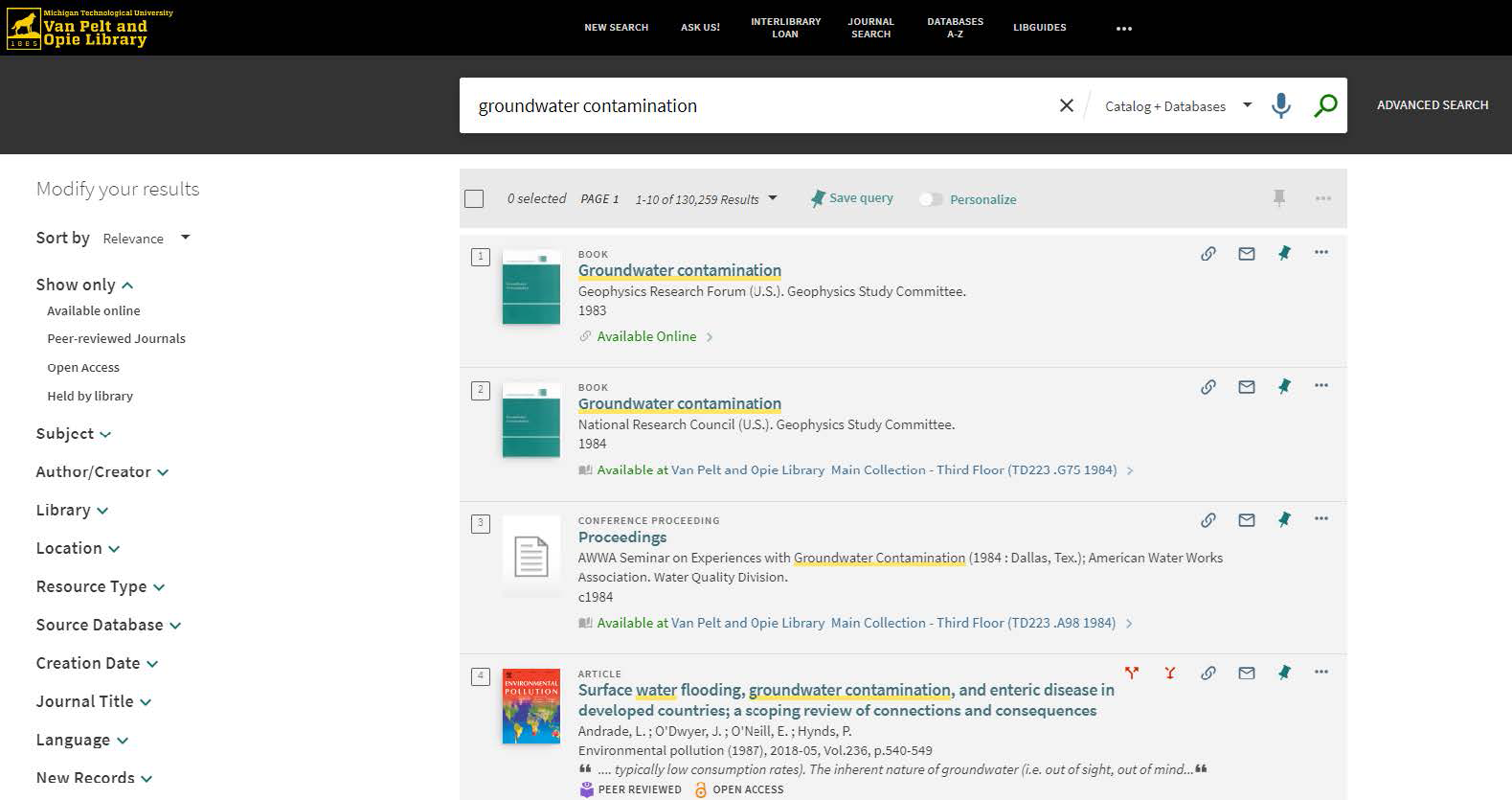Expand the Resource Type filter

pyautogui.click(x=101, y=586)
